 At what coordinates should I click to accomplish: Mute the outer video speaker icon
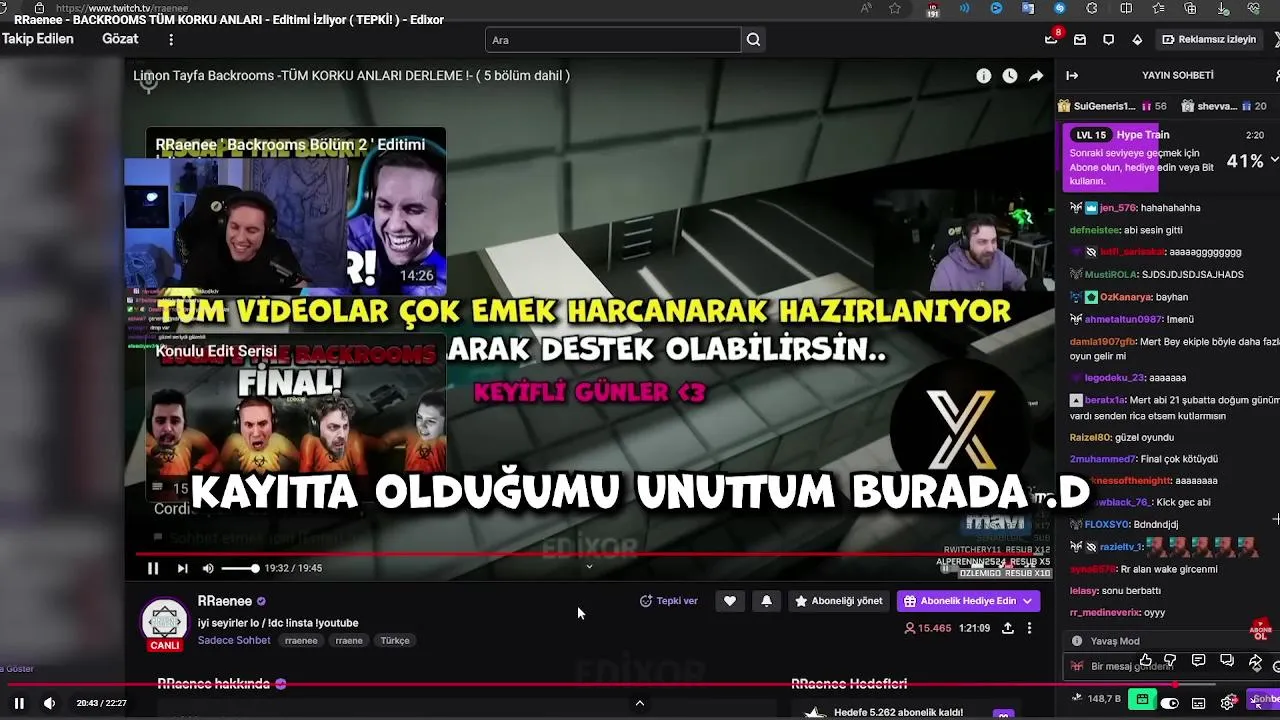49,703
